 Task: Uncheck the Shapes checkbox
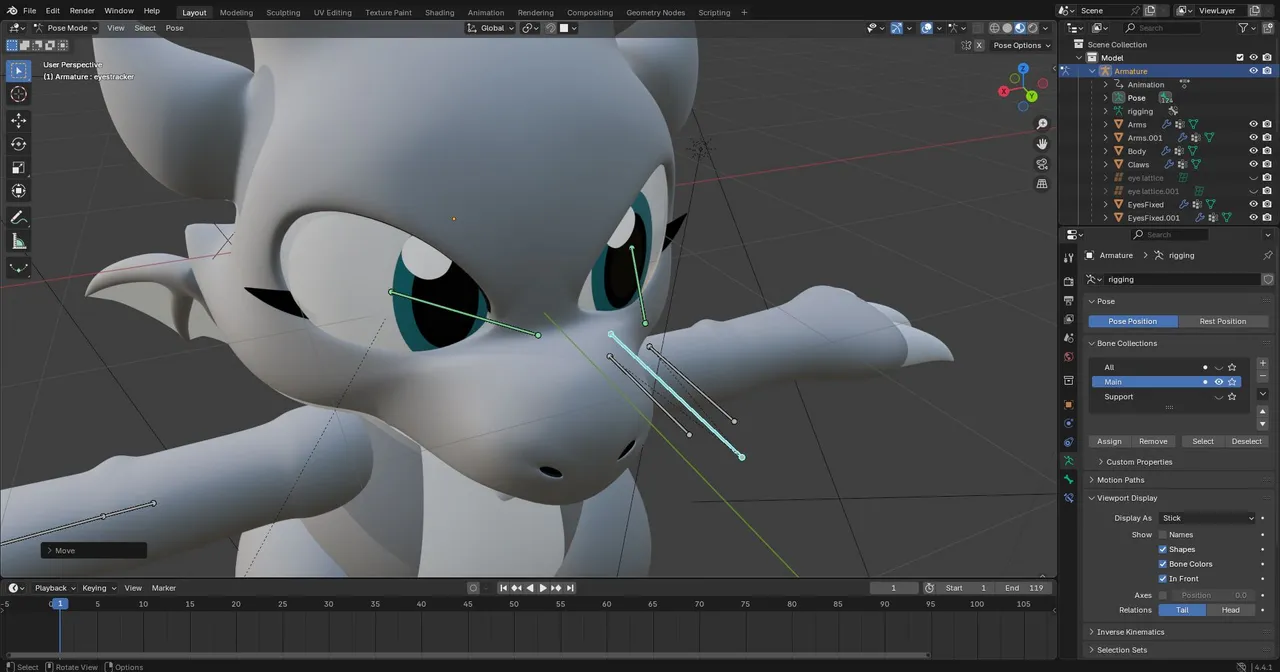coord(1162,549)
